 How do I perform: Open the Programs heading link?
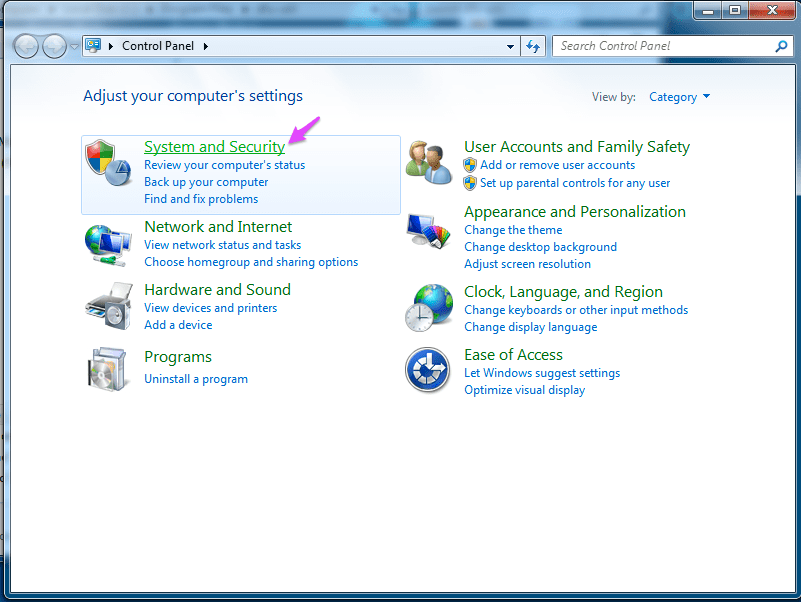tap(178, 357)
